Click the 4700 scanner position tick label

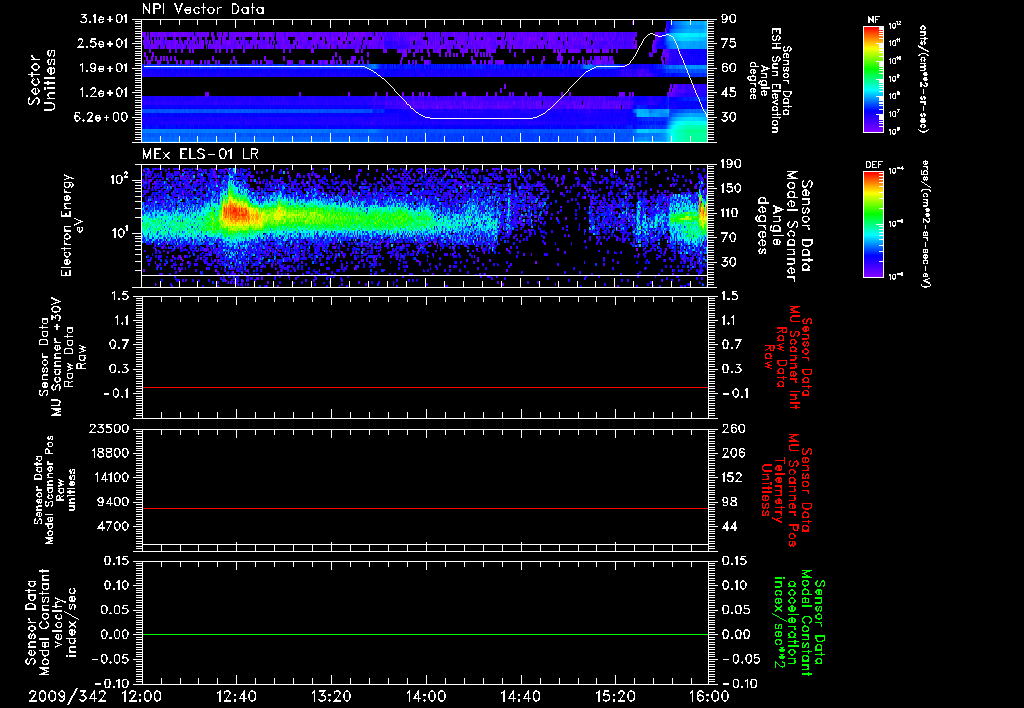tap(113, 526)
